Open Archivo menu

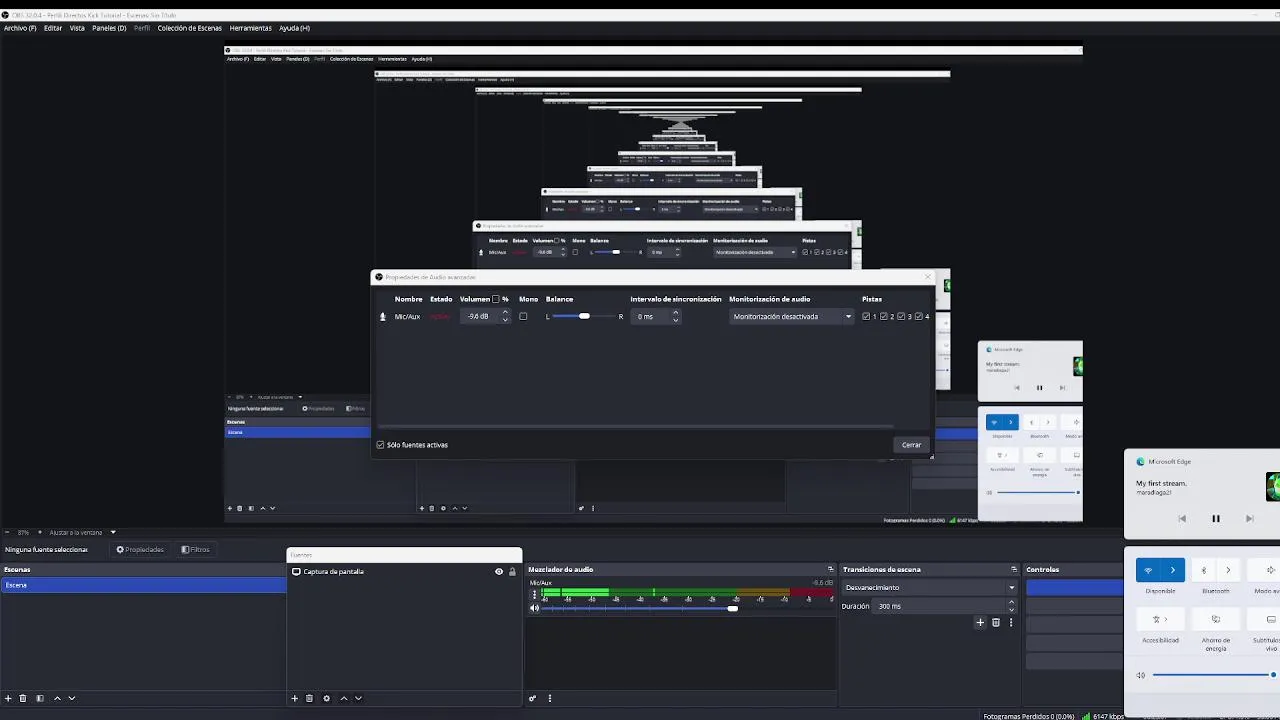(20, 28)
